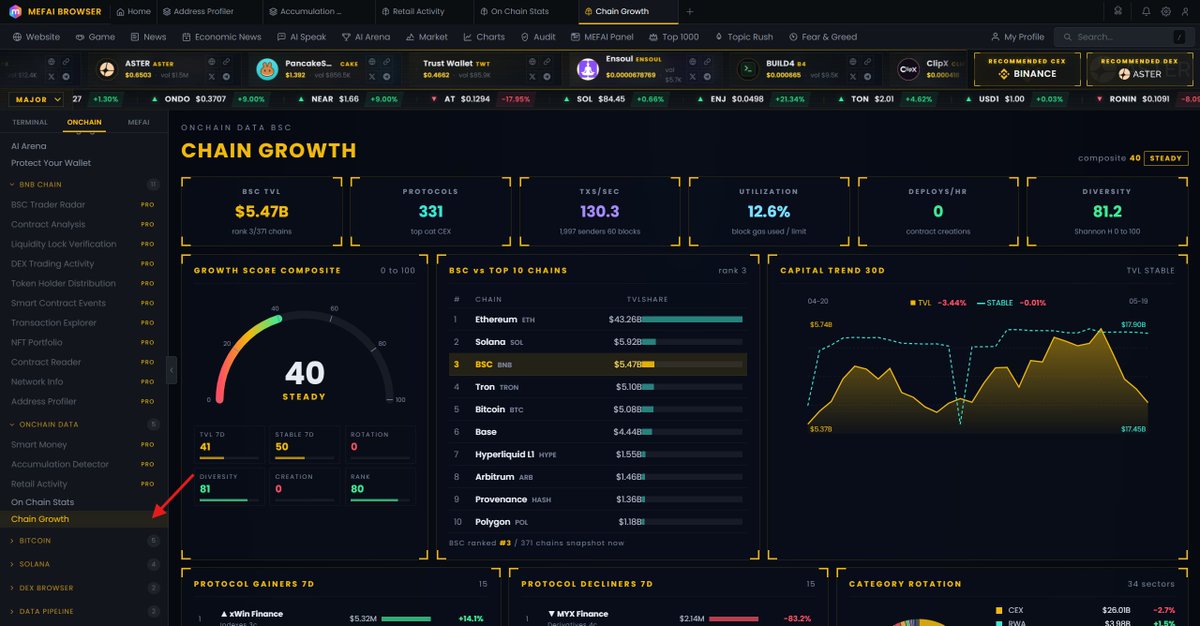Expand the DATA PIPELINE sidebar section
1200x626 pixels.
point(84,611)
